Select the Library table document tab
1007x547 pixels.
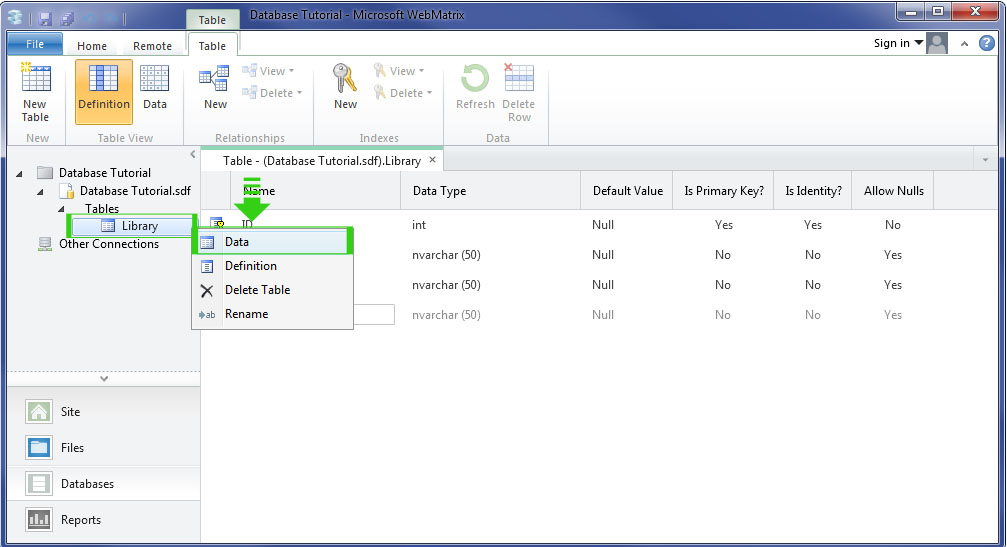[x=321, y=161]
